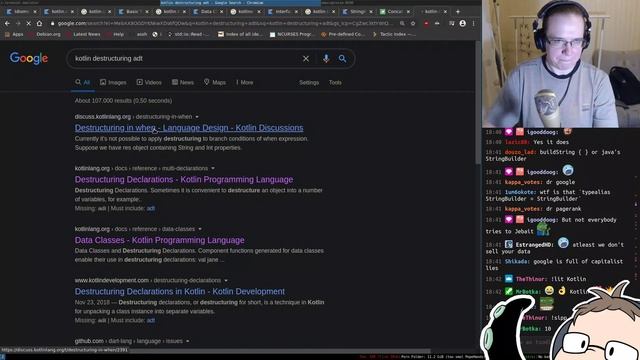Open Destructuring in when Kotlin Discussions result
Image resolution: width=640 pixels, height=360 pixels.
189,128
